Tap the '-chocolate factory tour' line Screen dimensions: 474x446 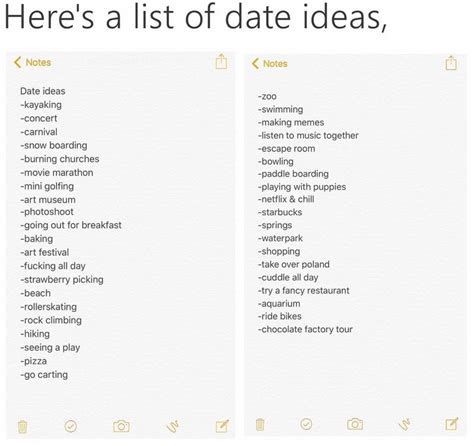305,329
